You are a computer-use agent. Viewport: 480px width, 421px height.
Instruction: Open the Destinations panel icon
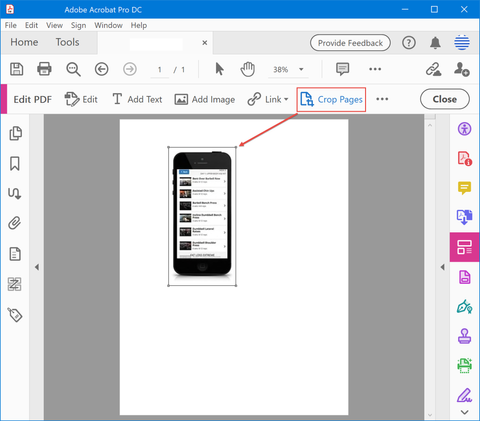coord(15,193)
